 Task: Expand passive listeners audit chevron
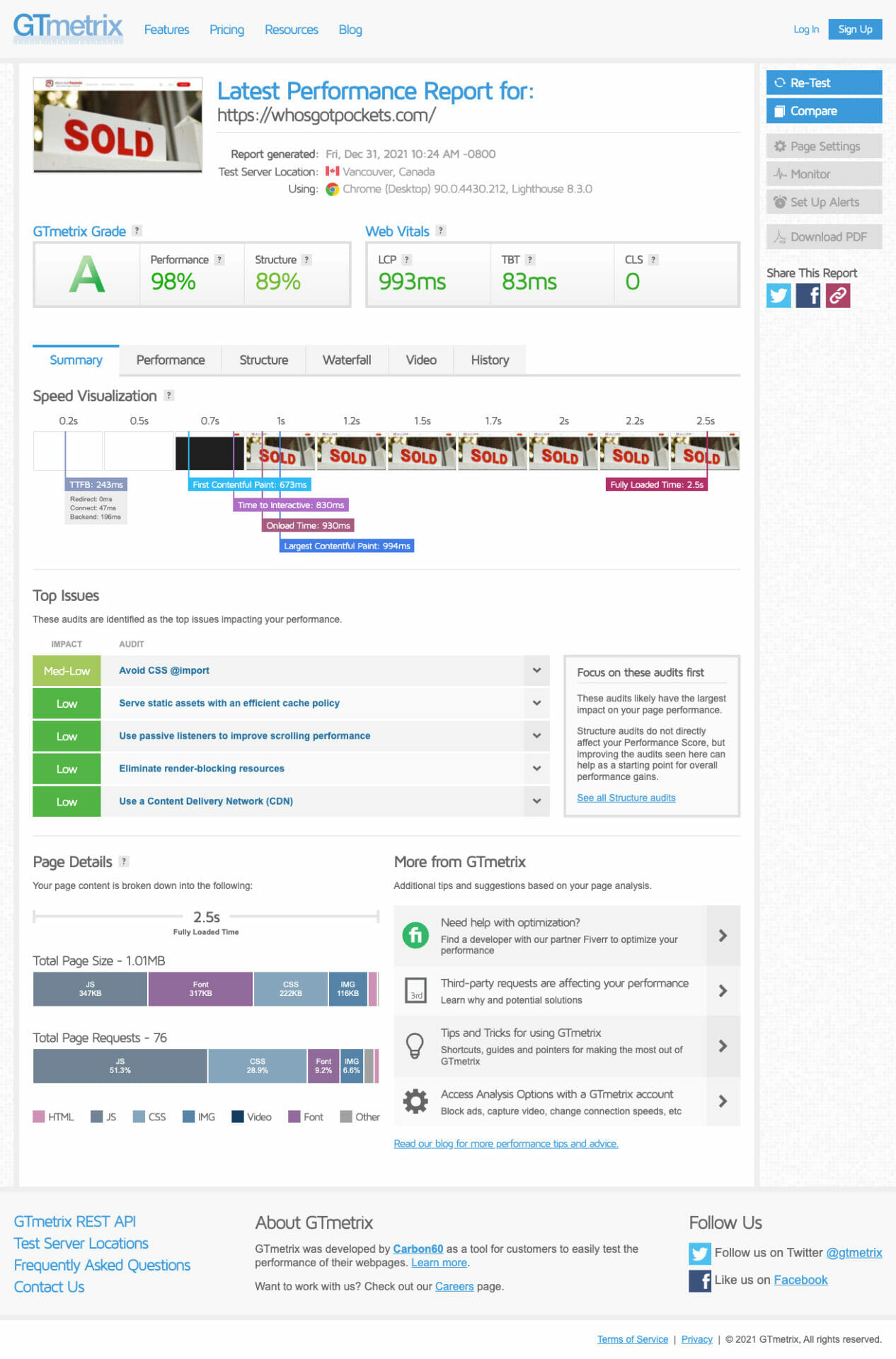536,735
